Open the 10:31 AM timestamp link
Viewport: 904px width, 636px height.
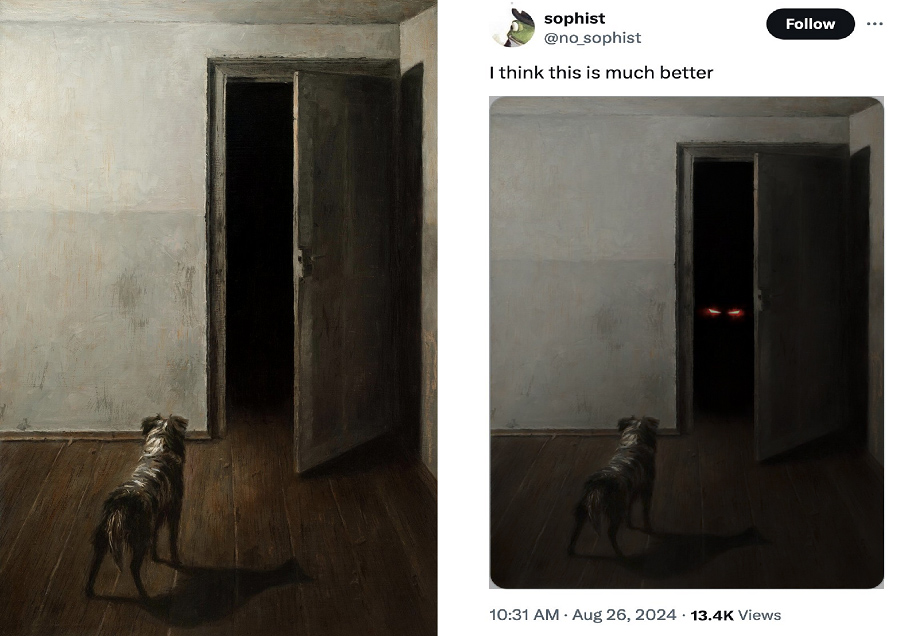click(x=524, y=615)
